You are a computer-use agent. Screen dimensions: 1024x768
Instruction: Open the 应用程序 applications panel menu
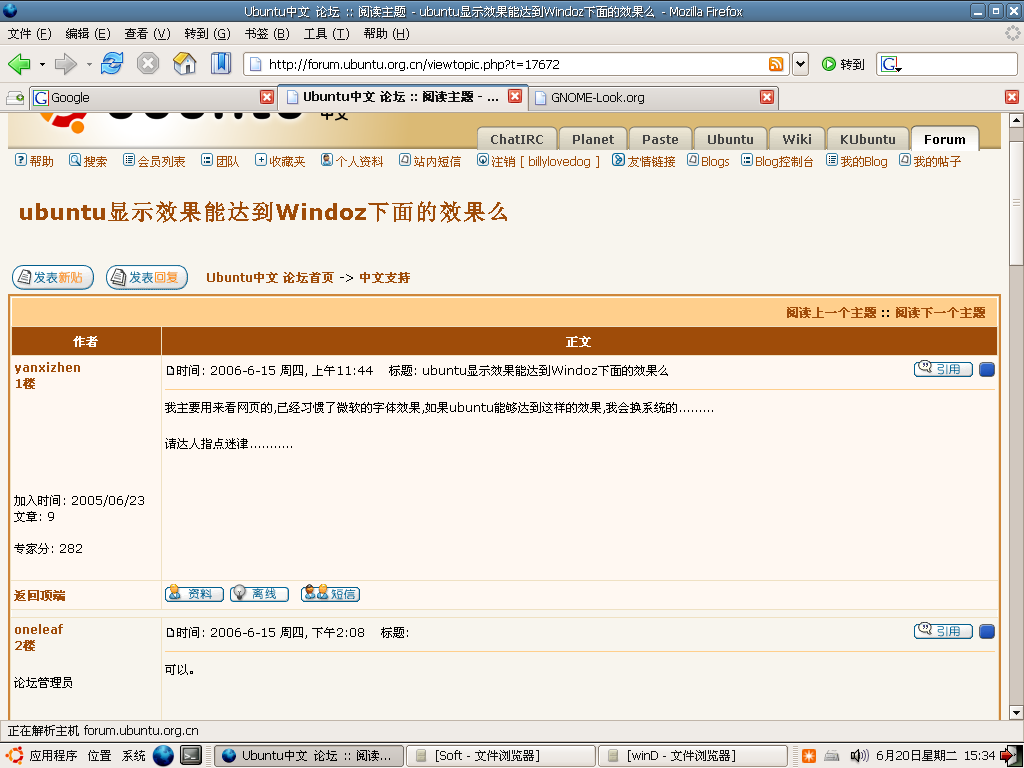tap(43, 756)
